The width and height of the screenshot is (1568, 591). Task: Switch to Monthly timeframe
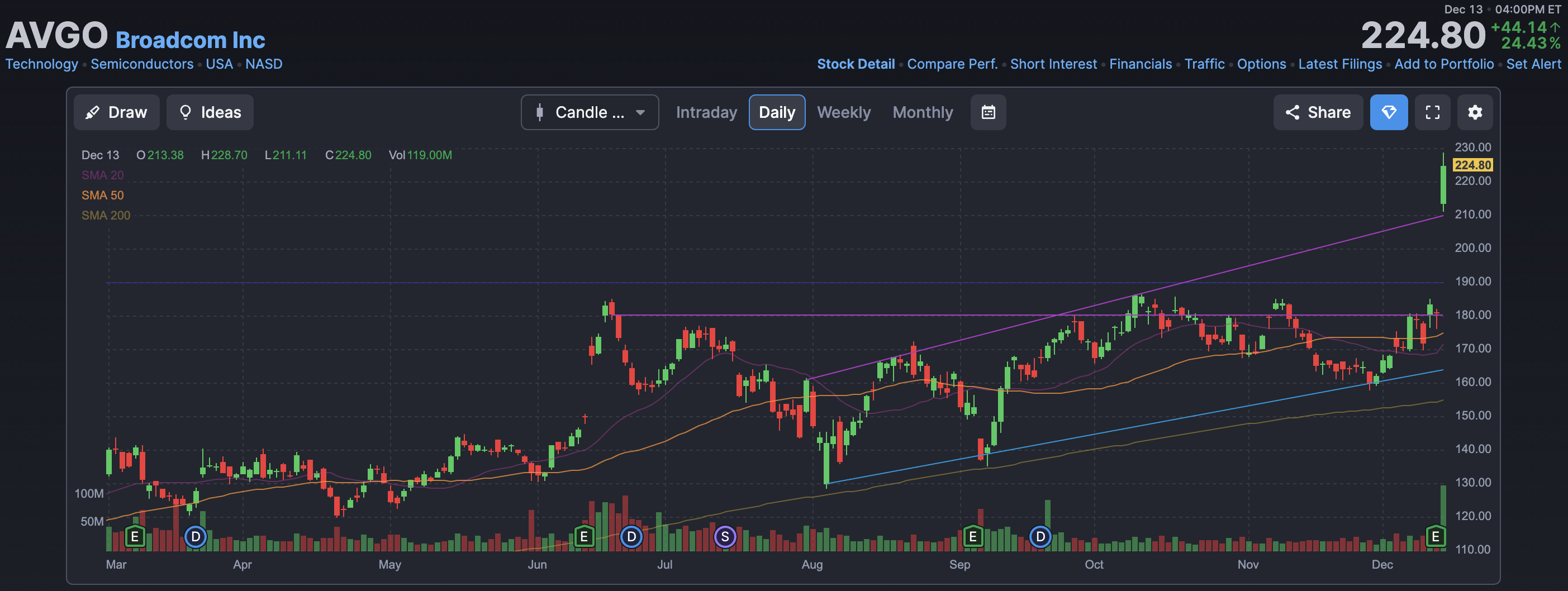click(923, 112)
